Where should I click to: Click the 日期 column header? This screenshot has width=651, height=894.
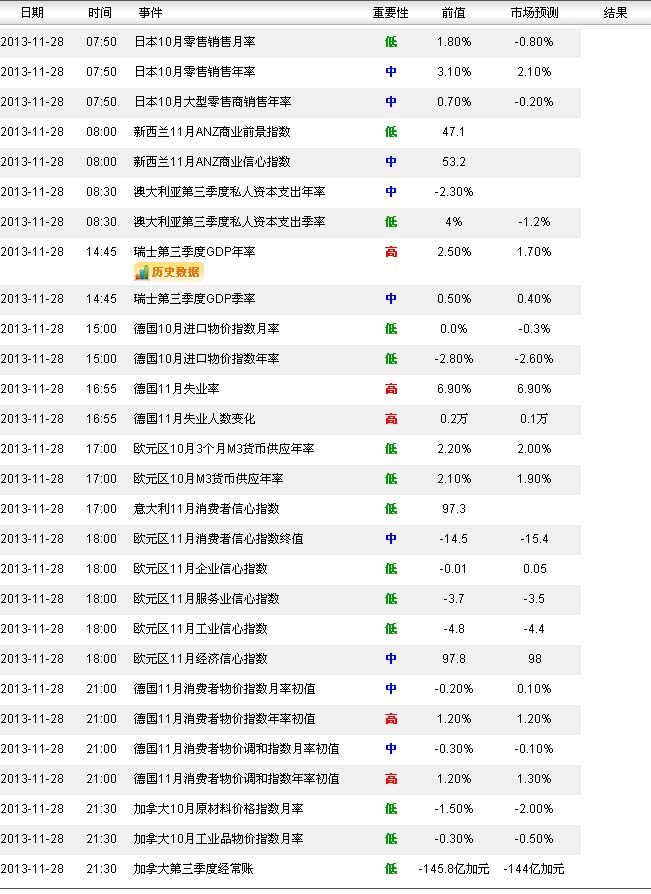click(x=32, y=13)
